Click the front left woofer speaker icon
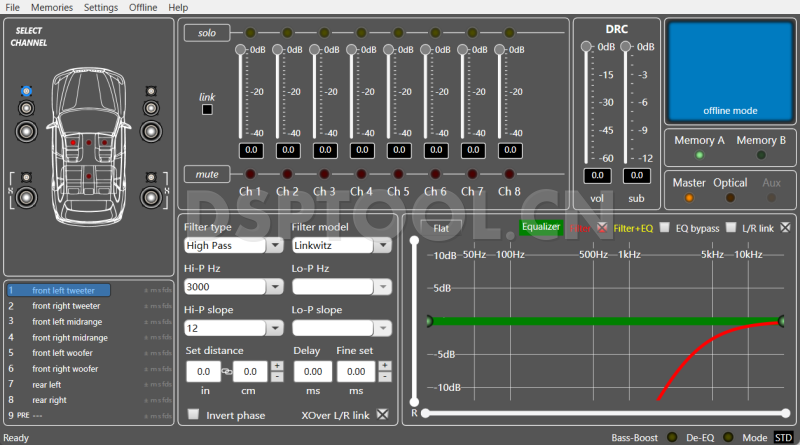 coord(26,129)
